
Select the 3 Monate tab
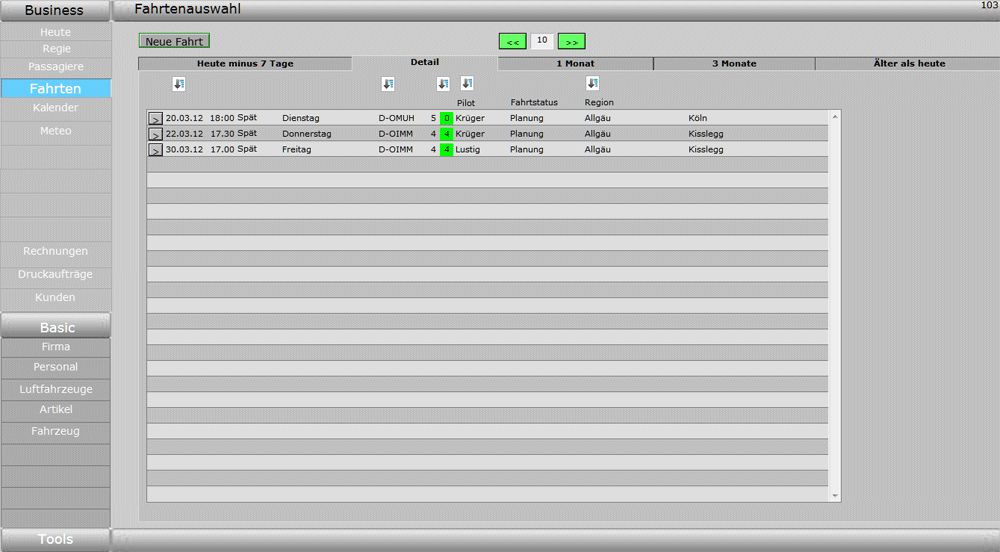[x=734, y=64]
